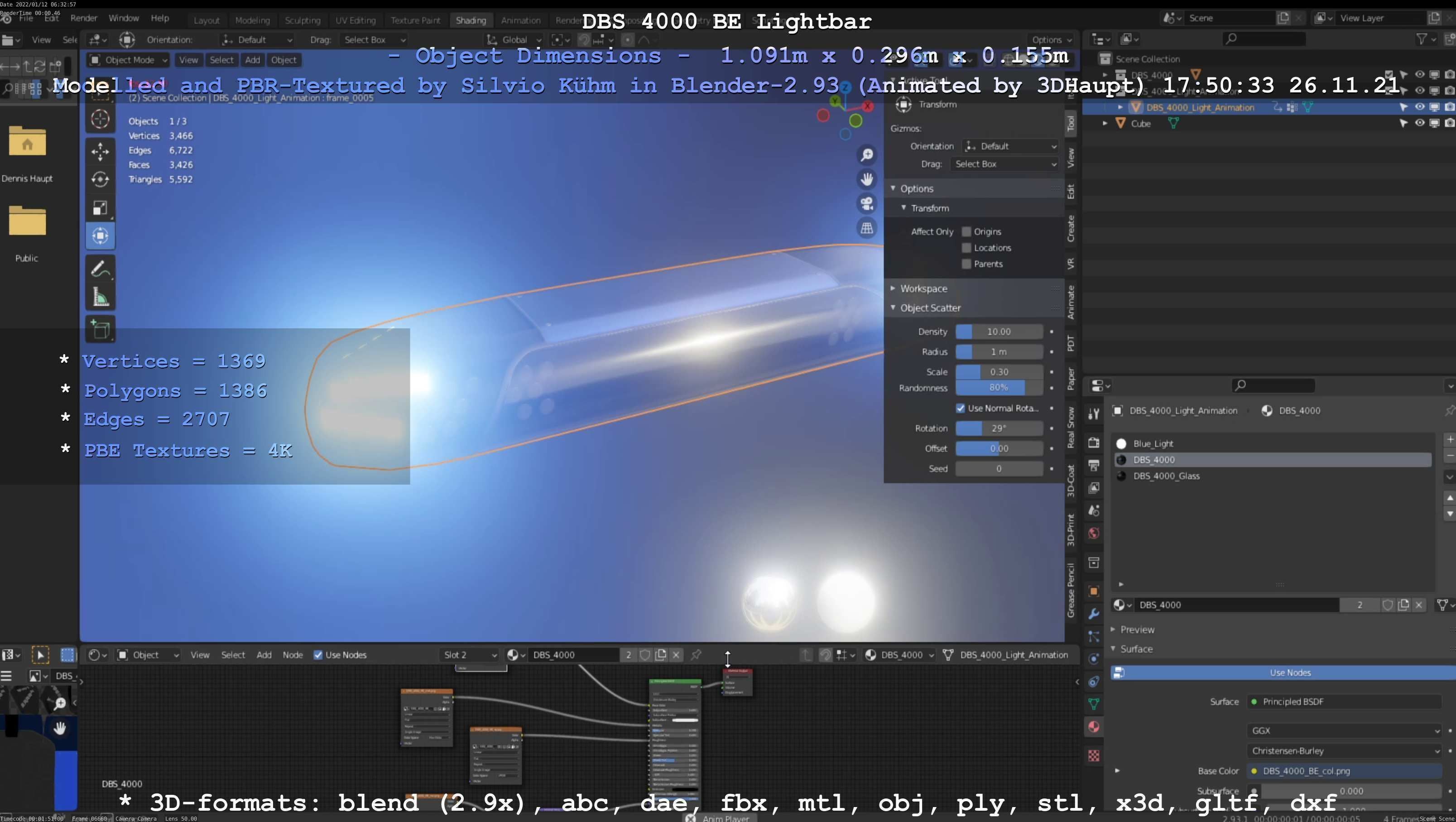
Task: Select the Add Cube tool
Action: [100, 330]
